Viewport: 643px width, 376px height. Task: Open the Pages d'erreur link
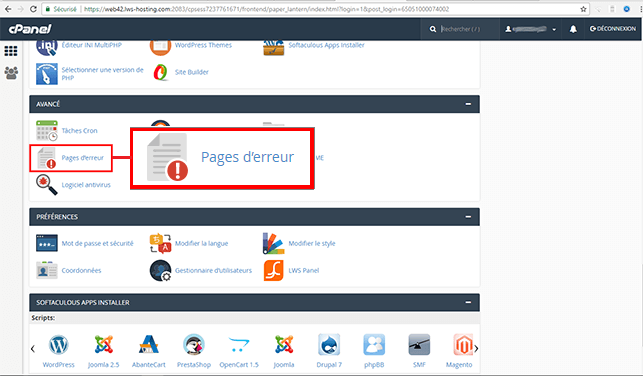pyautogui.click(x=82, y=158)
